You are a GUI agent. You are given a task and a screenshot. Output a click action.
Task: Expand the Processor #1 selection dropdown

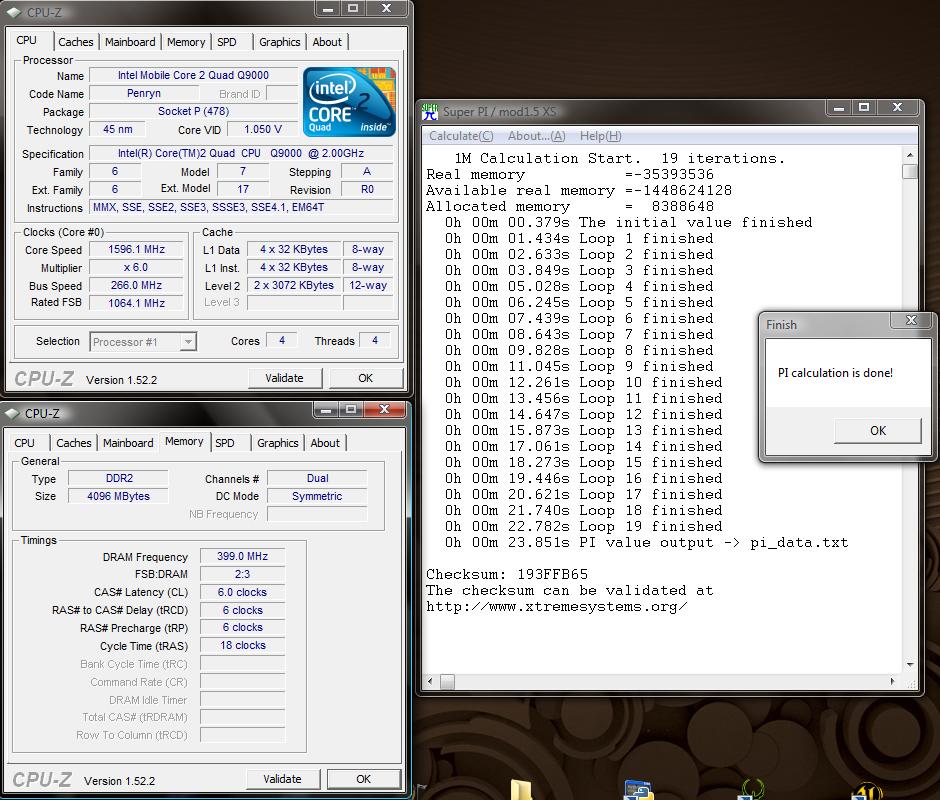[188, 342]
